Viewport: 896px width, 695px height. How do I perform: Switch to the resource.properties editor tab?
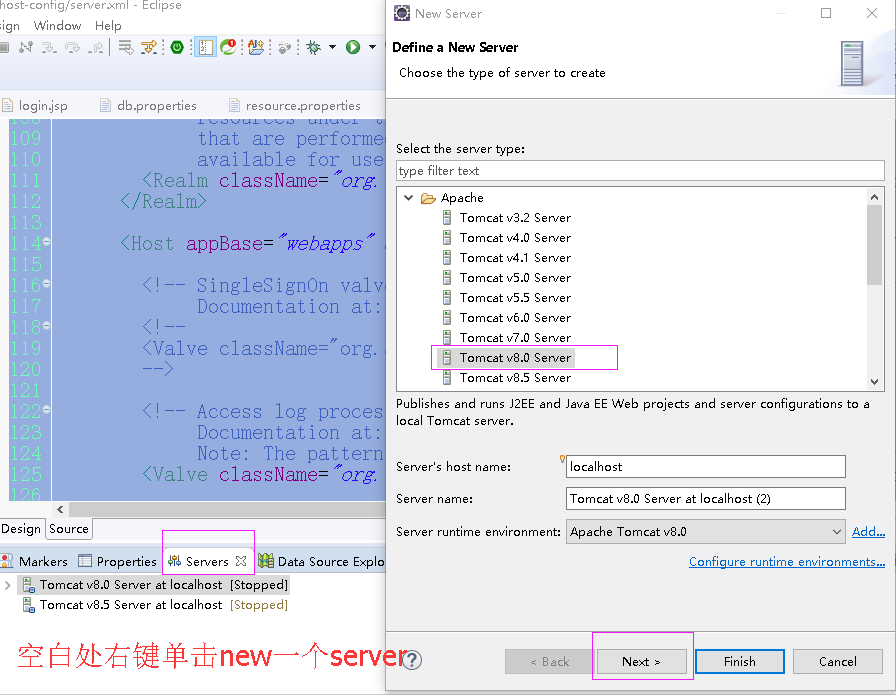click(294, 106)
